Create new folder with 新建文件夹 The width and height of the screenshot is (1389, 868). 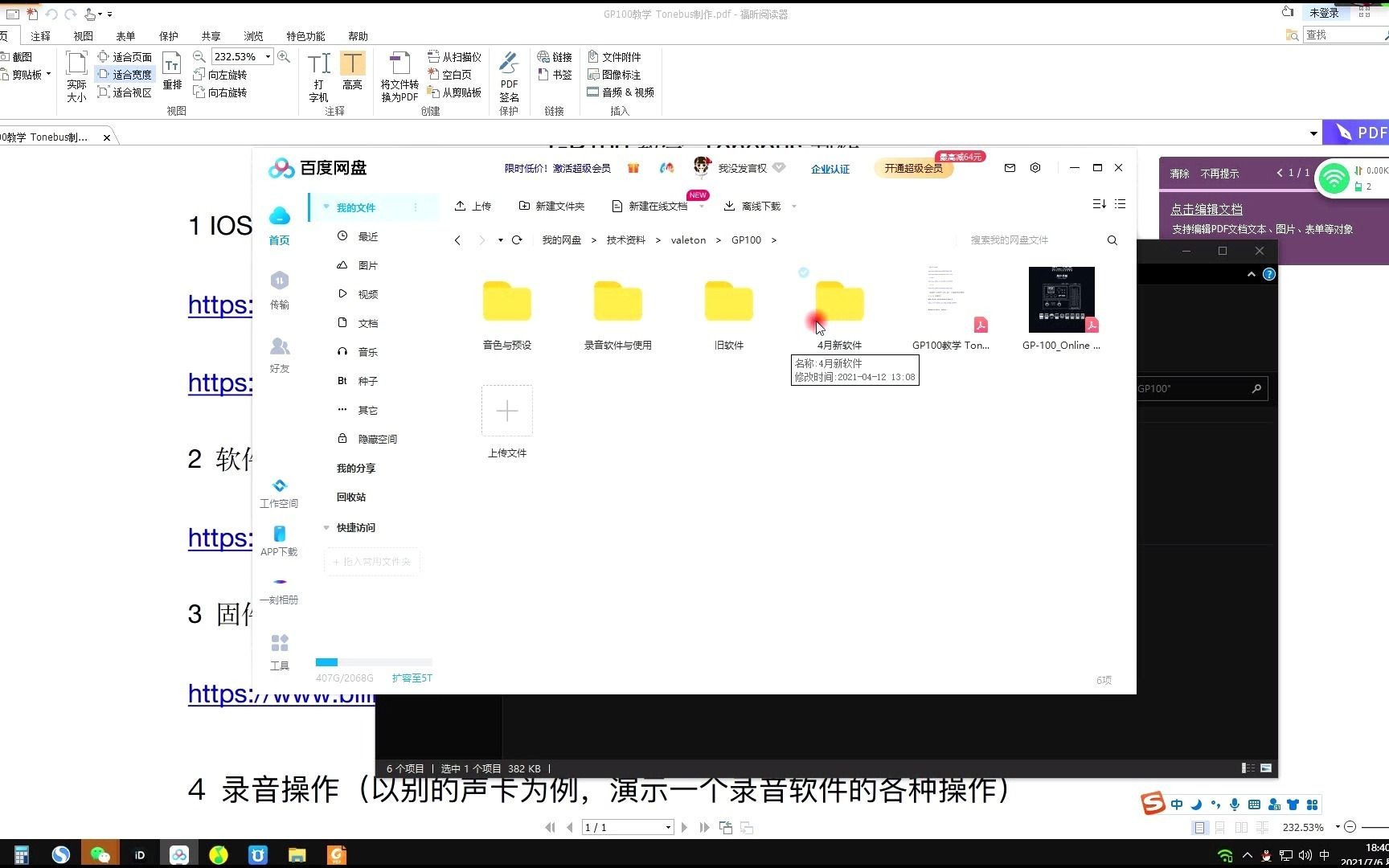(551, 207)
